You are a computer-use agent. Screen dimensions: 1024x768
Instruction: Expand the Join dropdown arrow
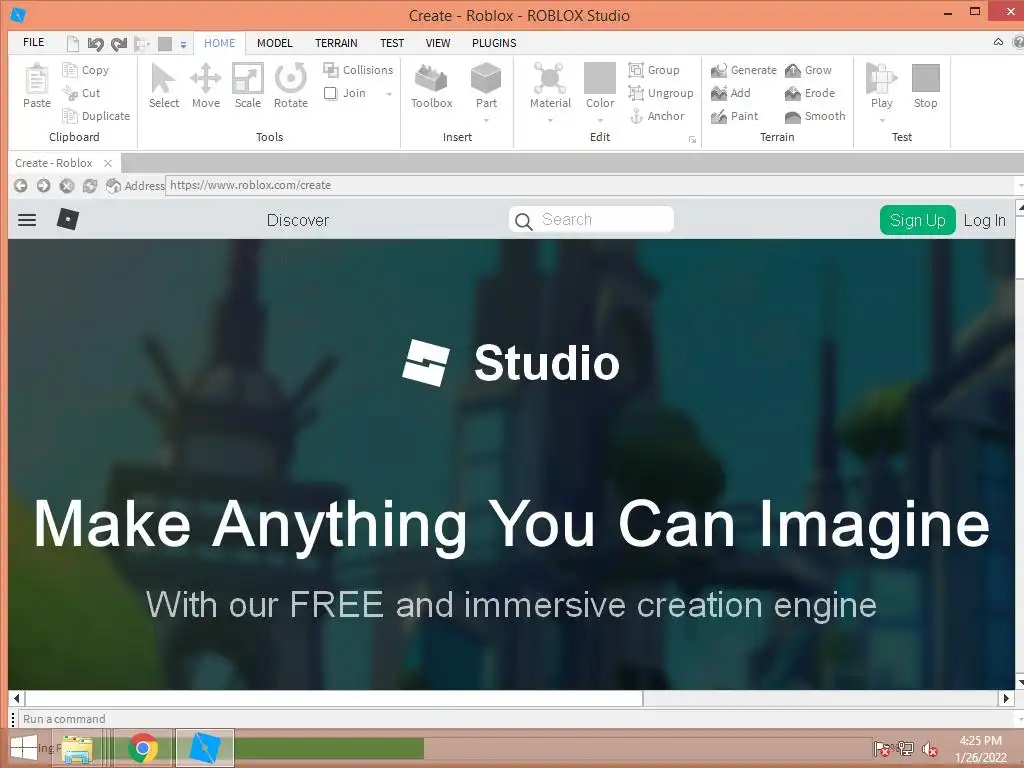tap(389, 94)
